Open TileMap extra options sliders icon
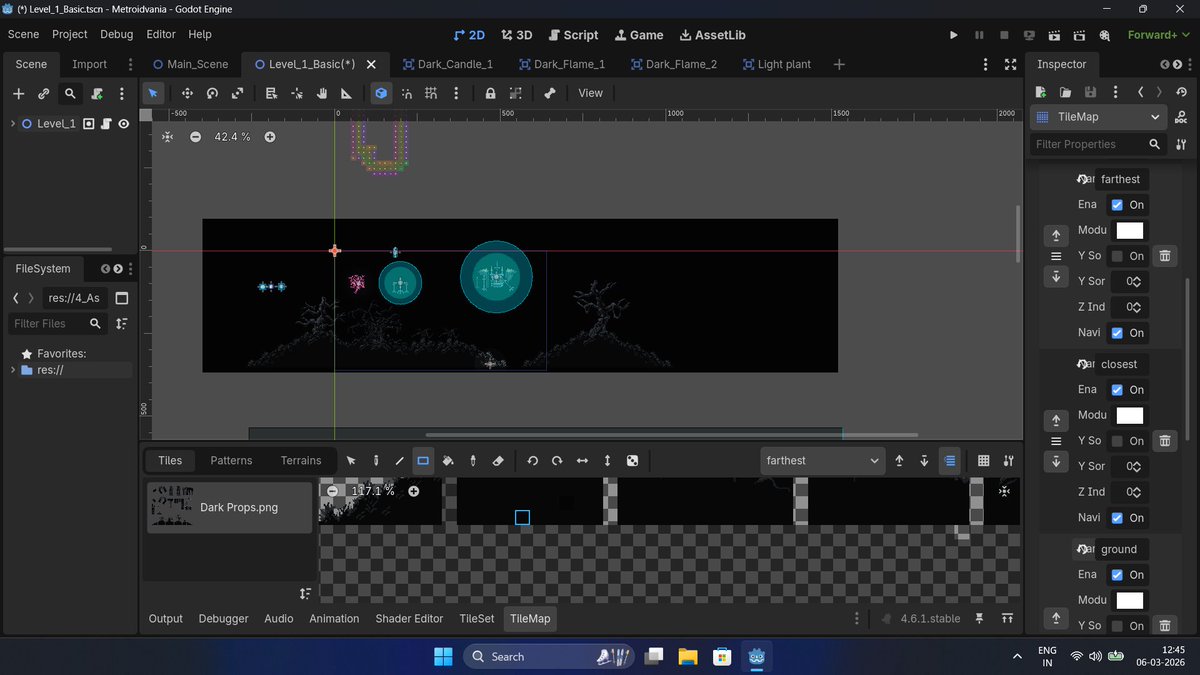 coord(1008,461)
